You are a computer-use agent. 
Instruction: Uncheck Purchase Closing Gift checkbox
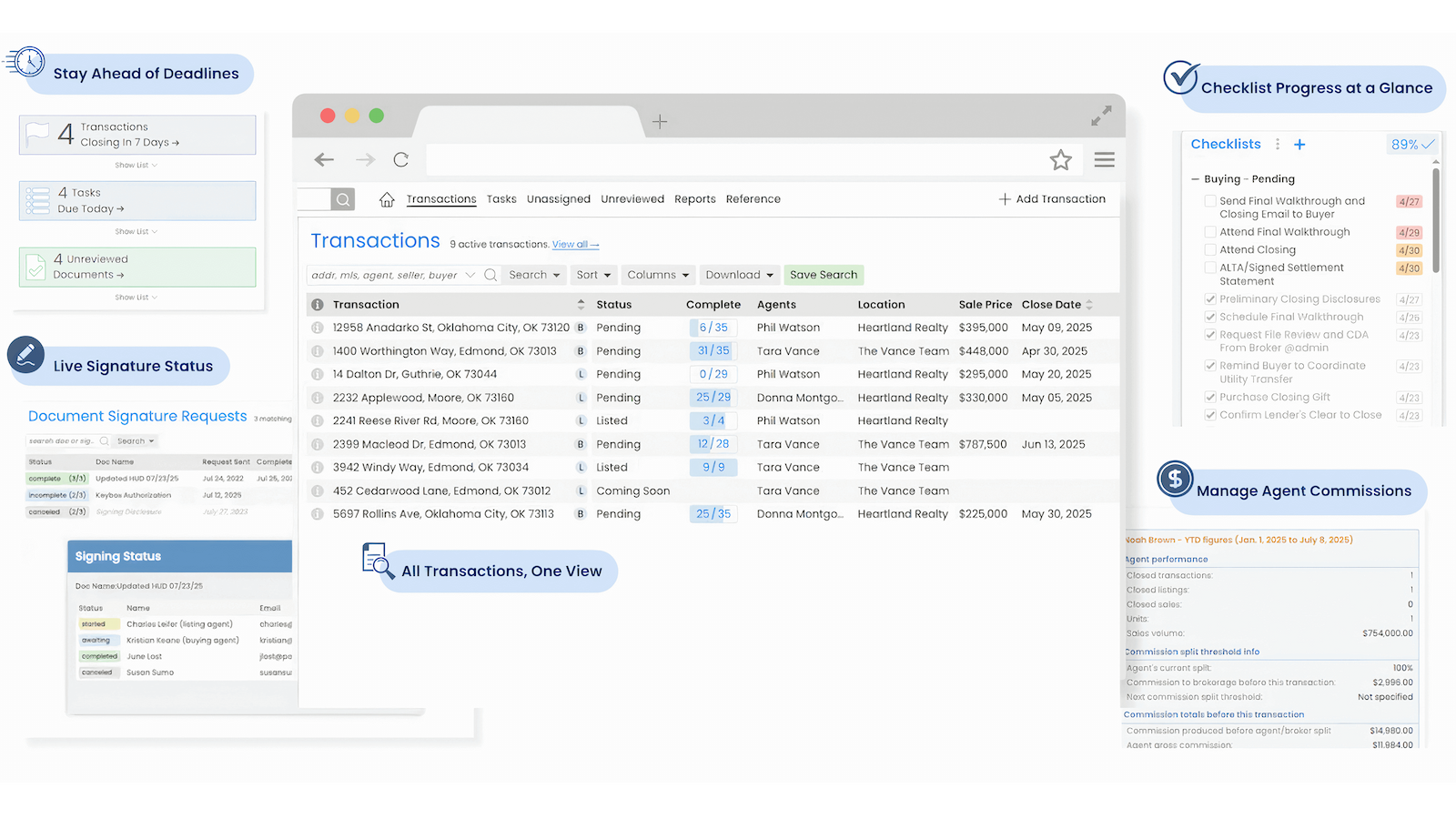click(1210, 397)
